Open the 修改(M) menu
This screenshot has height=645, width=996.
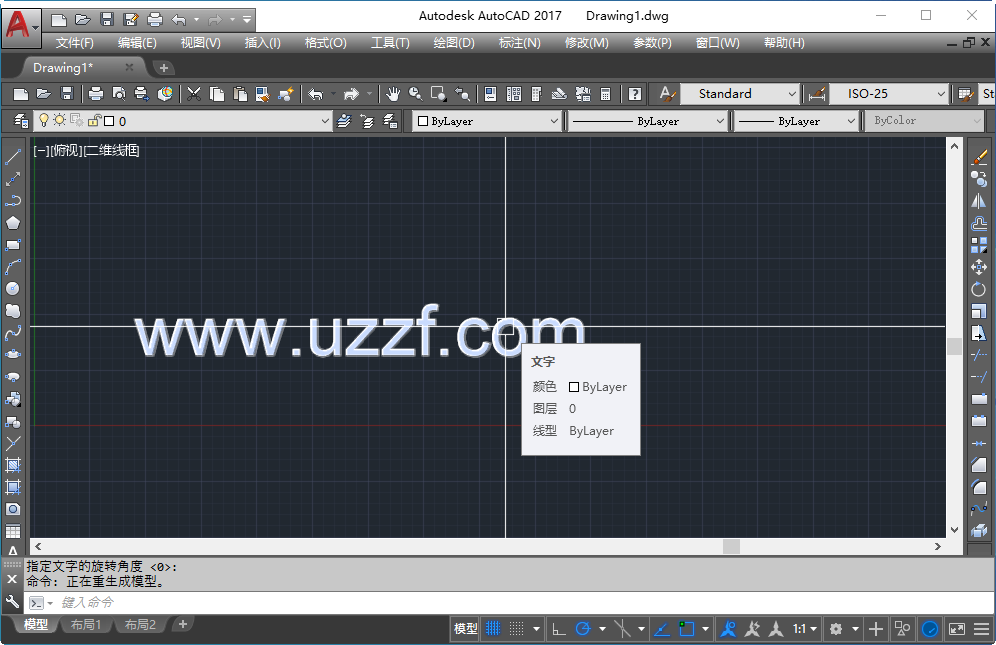tap(586, 43)
